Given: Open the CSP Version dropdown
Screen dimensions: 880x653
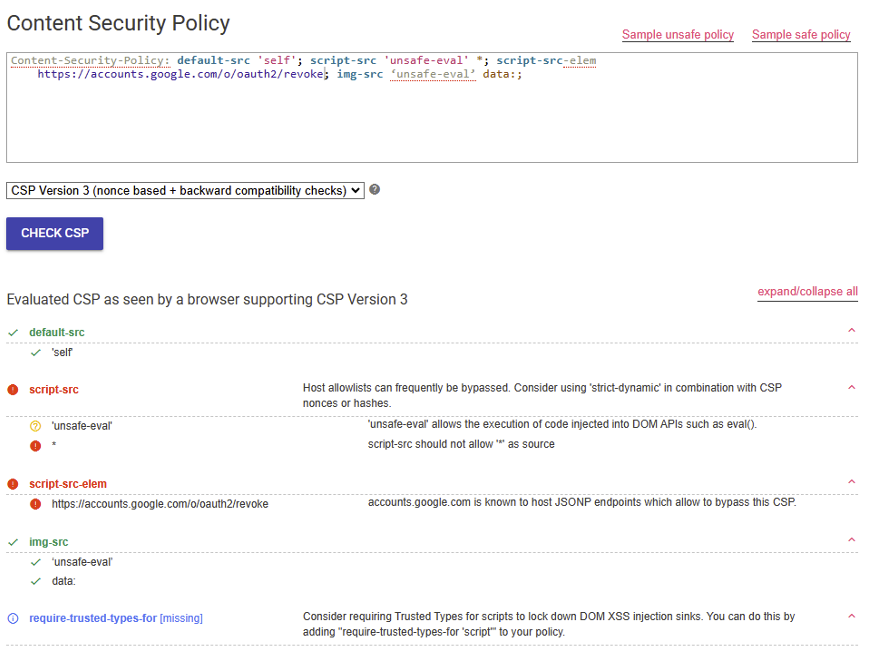Looking at the screenshot, I should tap(185, 190).
